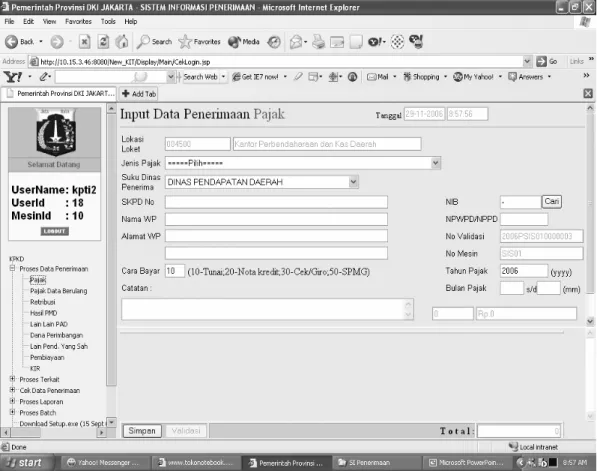This screenshot has height=471, width=597.
Task: Open Yahoo Answers toolbar button
Action: coord(526,77)
